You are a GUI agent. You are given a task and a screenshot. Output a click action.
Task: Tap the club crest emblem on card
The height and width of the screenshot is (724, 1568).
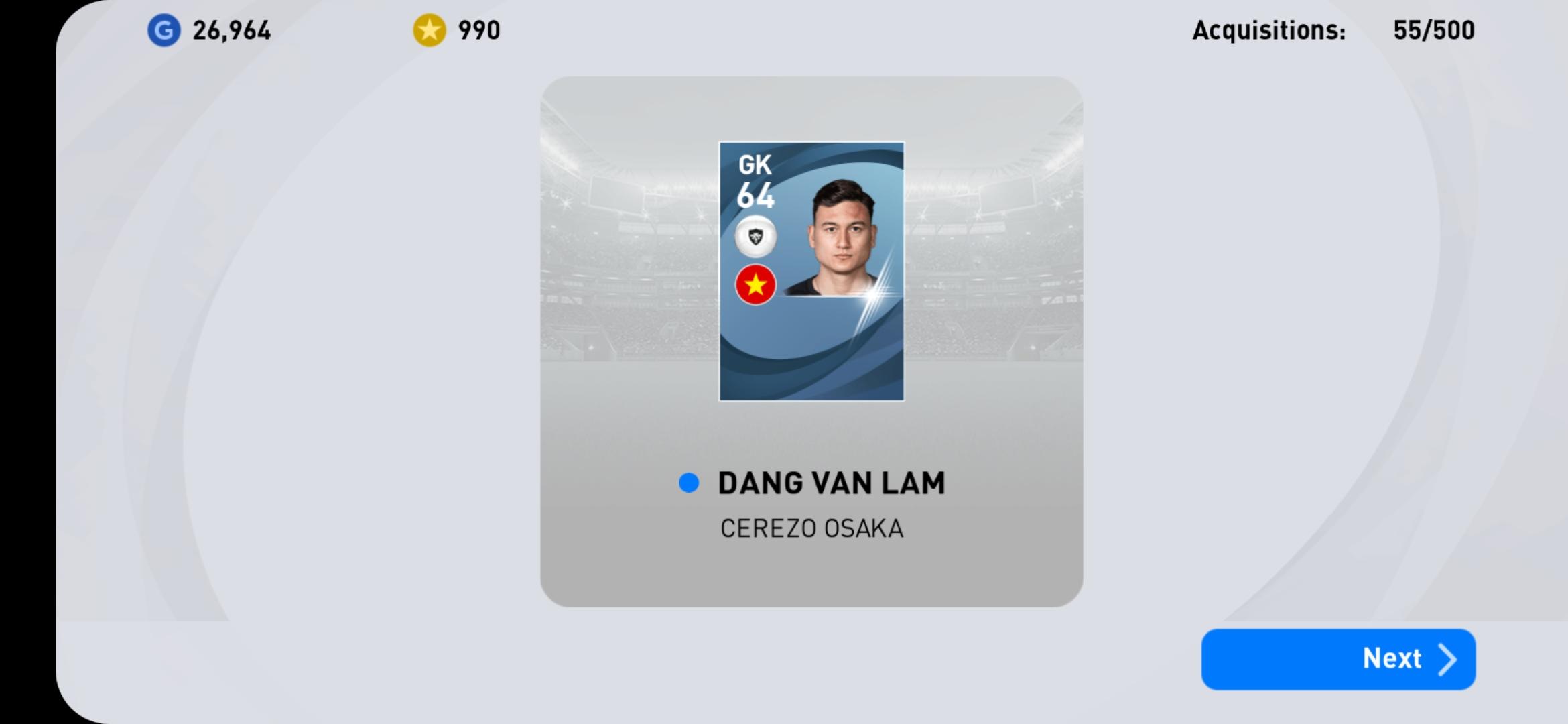point(756,237)
